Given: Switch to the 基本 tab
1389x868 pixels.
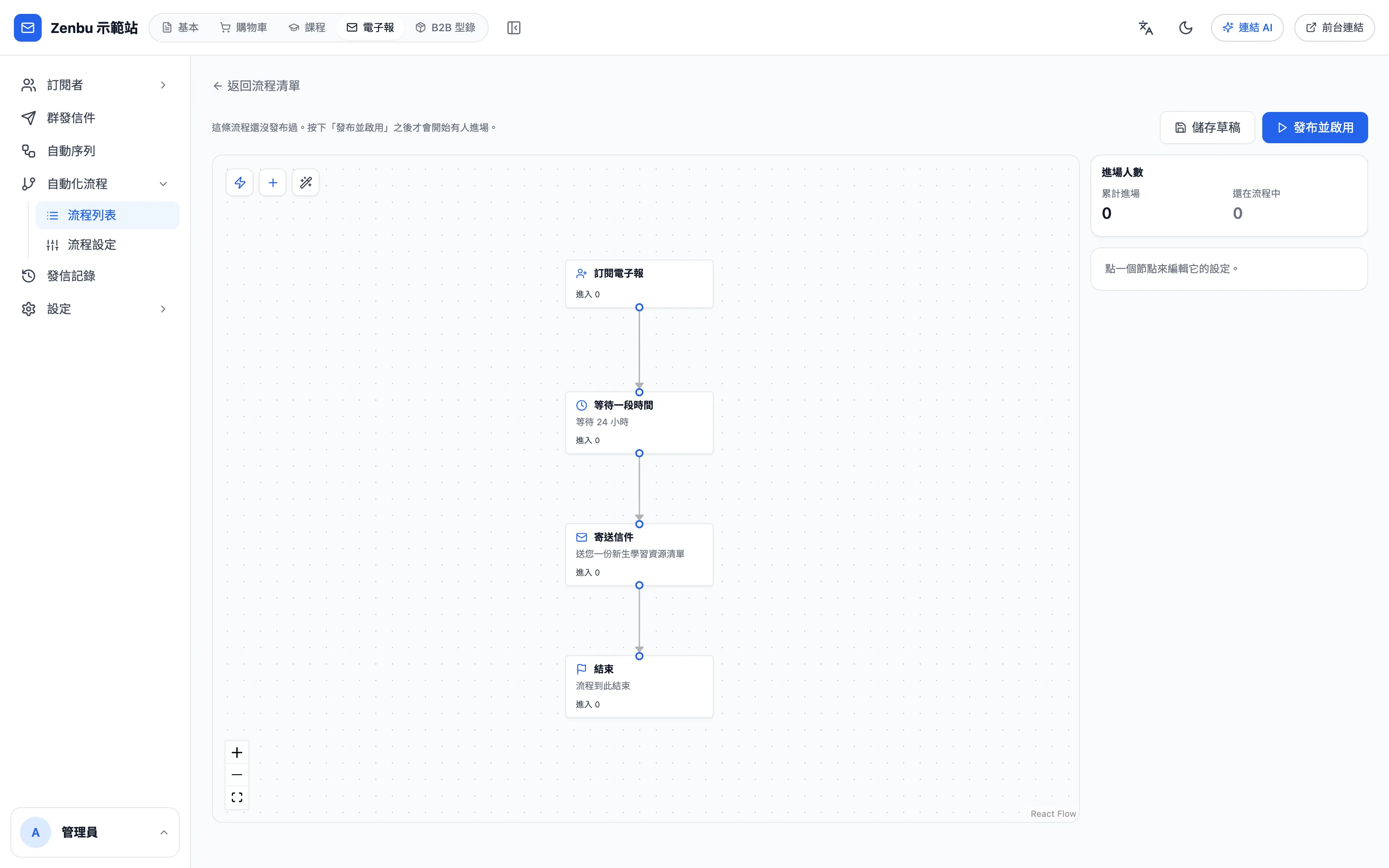Looking at the screenshot, I should tap(180, 27).
